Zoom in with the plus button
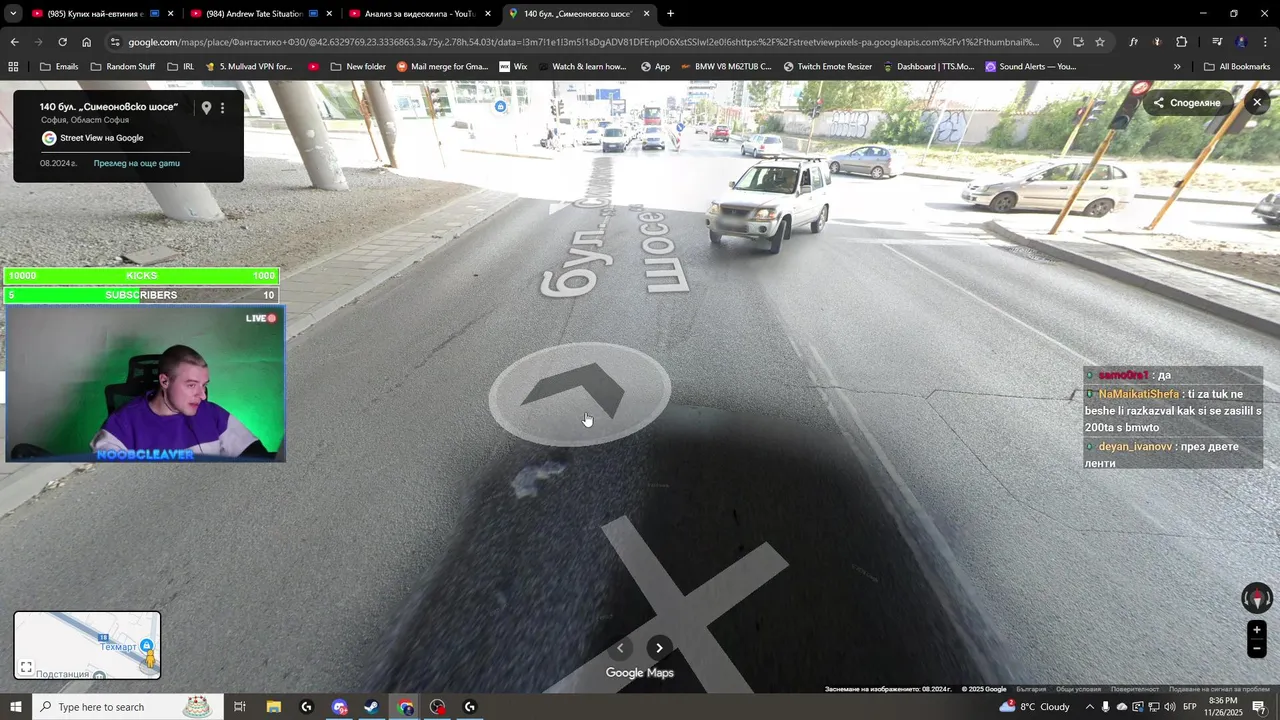Viewport: 1280px width, 720px height. point(1257,630)
